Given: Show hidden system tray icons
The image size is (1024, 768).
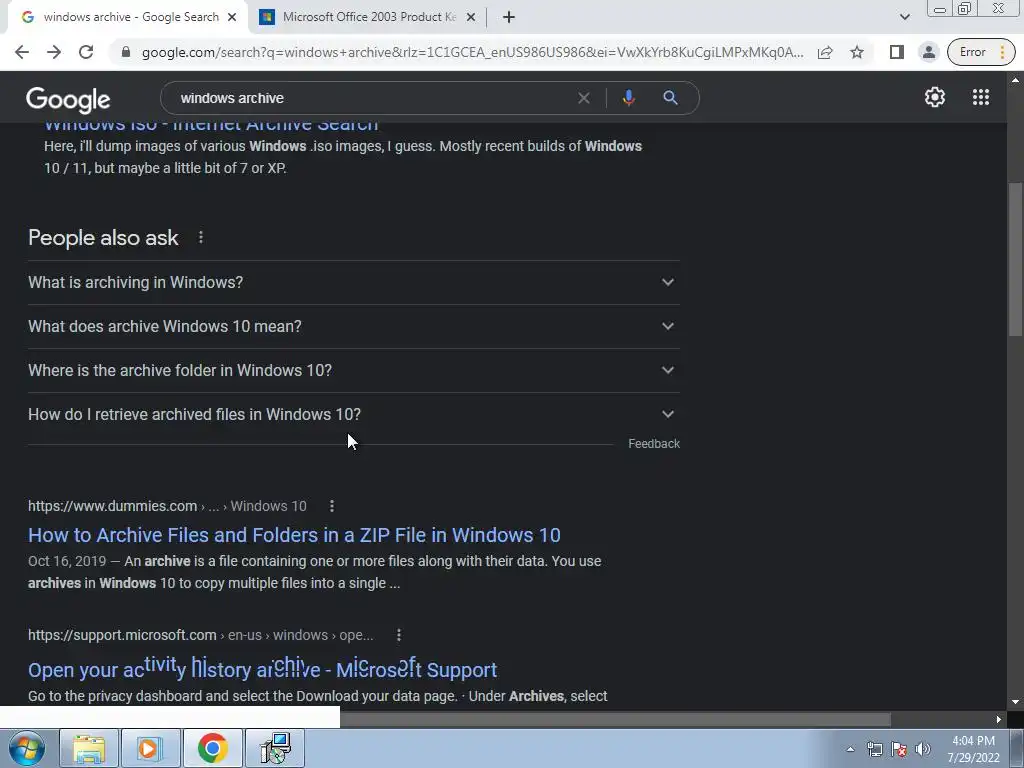Looking at the screenshot, I should pos(850,749).
